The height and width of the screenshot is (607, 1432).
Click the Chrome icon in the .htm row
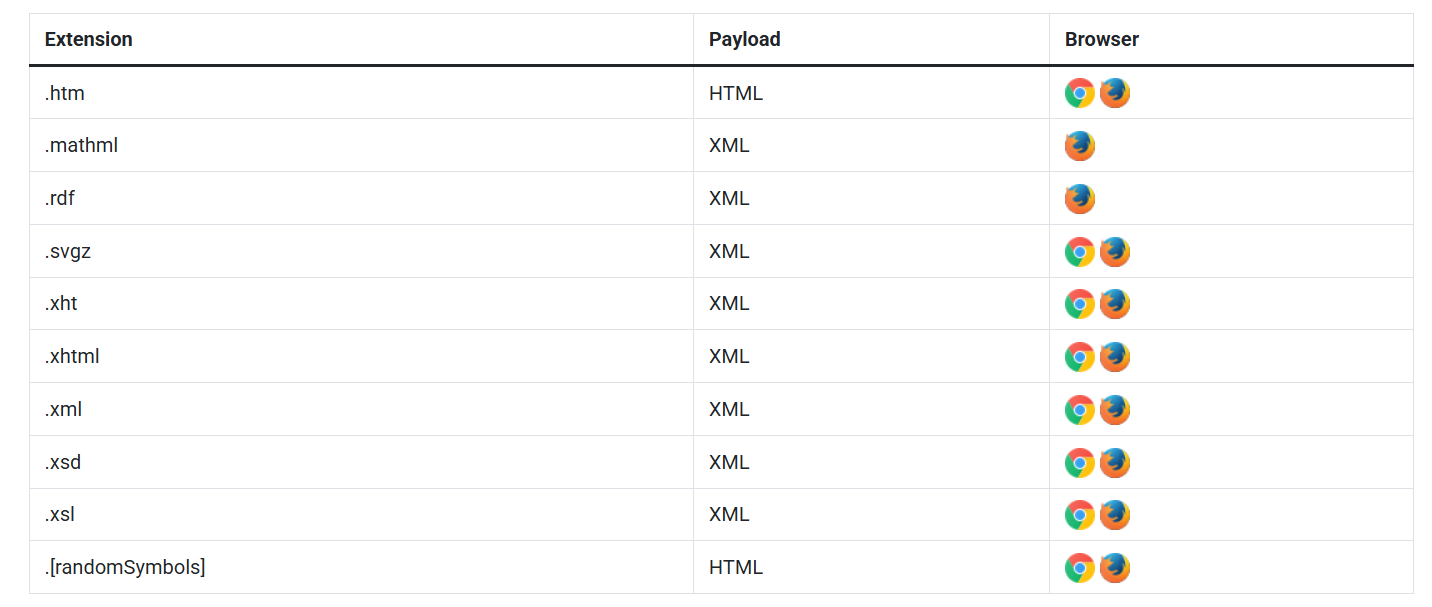[x=1079, y=93]
